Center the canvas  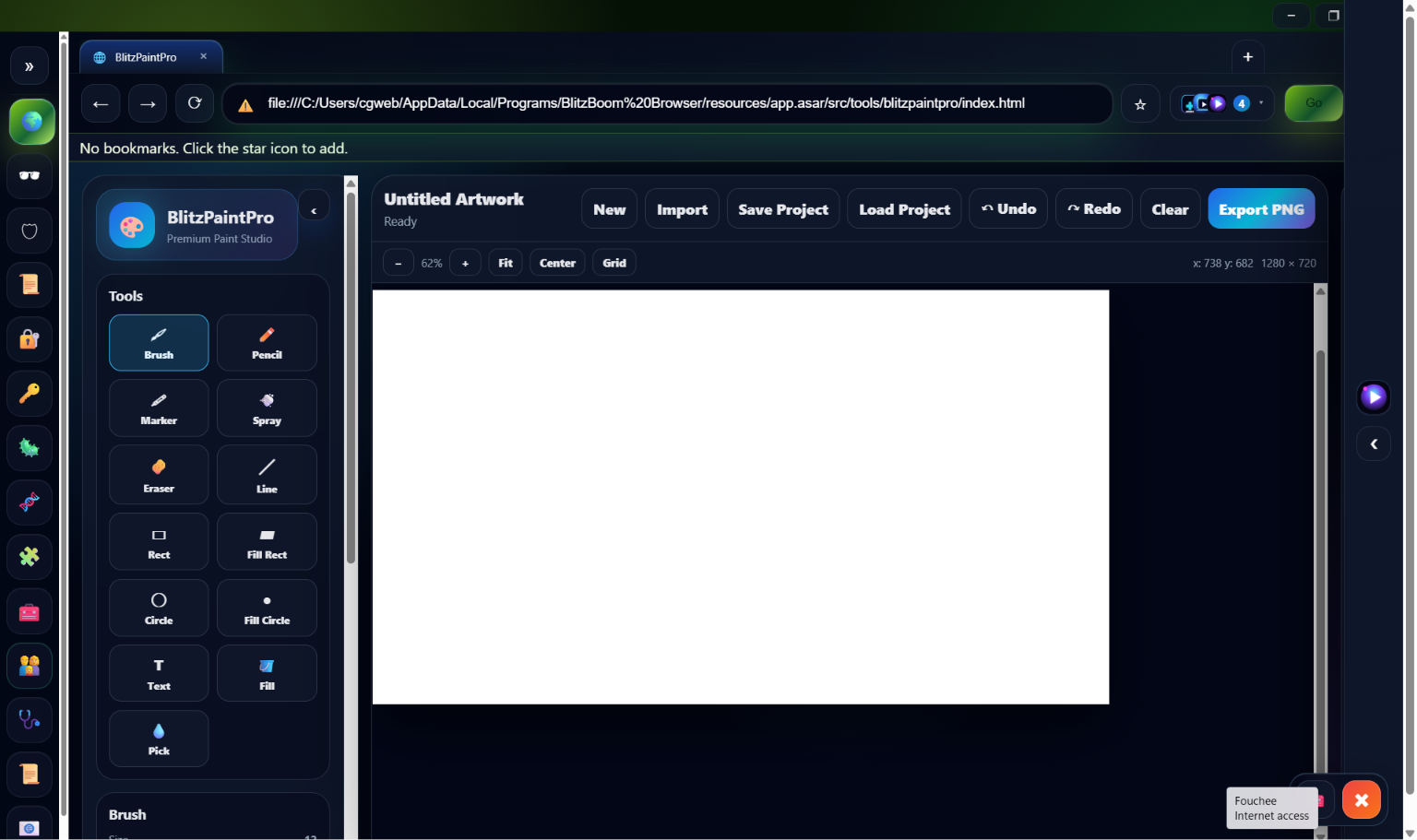557,263
